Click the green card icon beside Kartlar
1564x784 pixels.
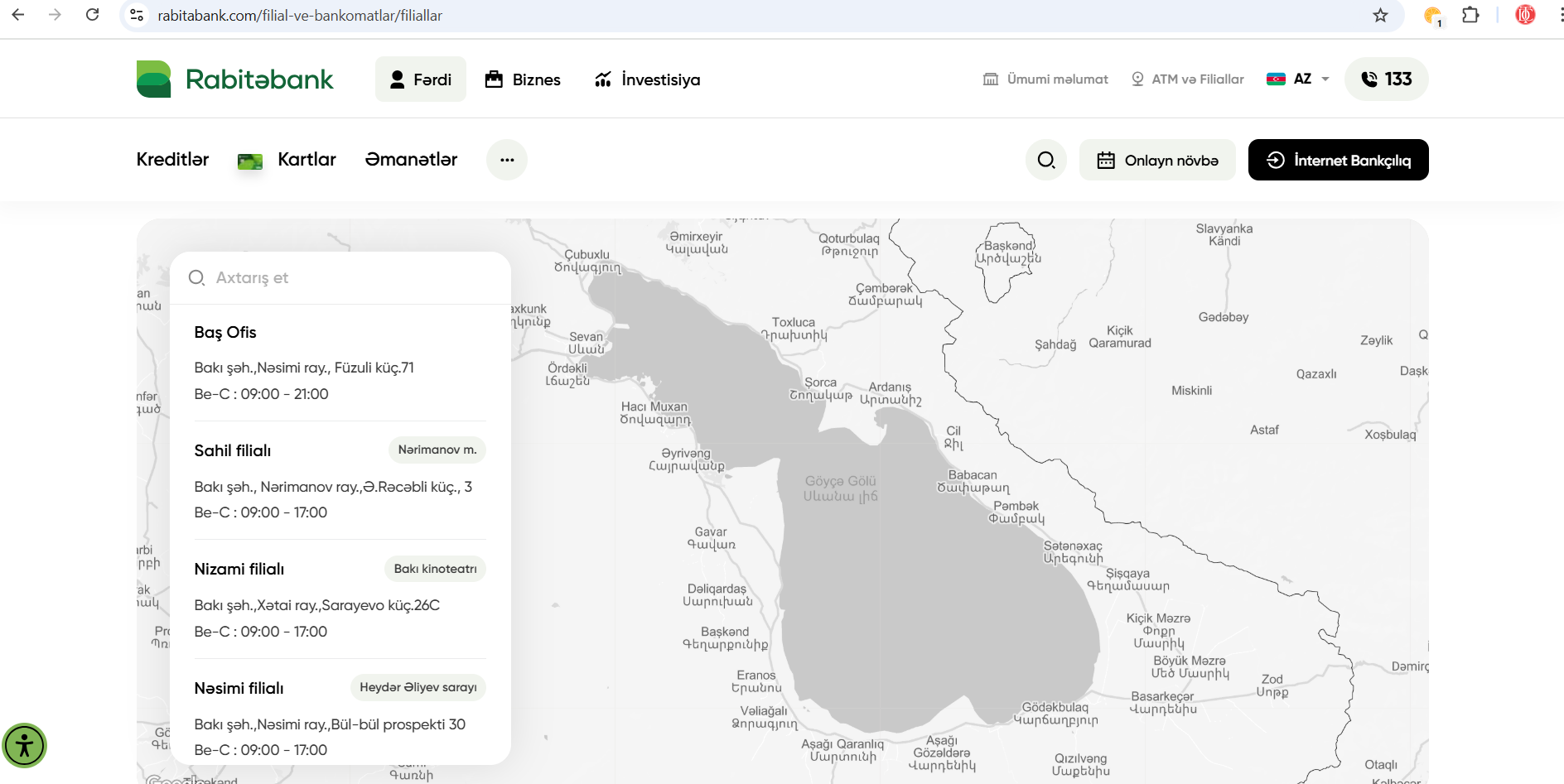249,161
